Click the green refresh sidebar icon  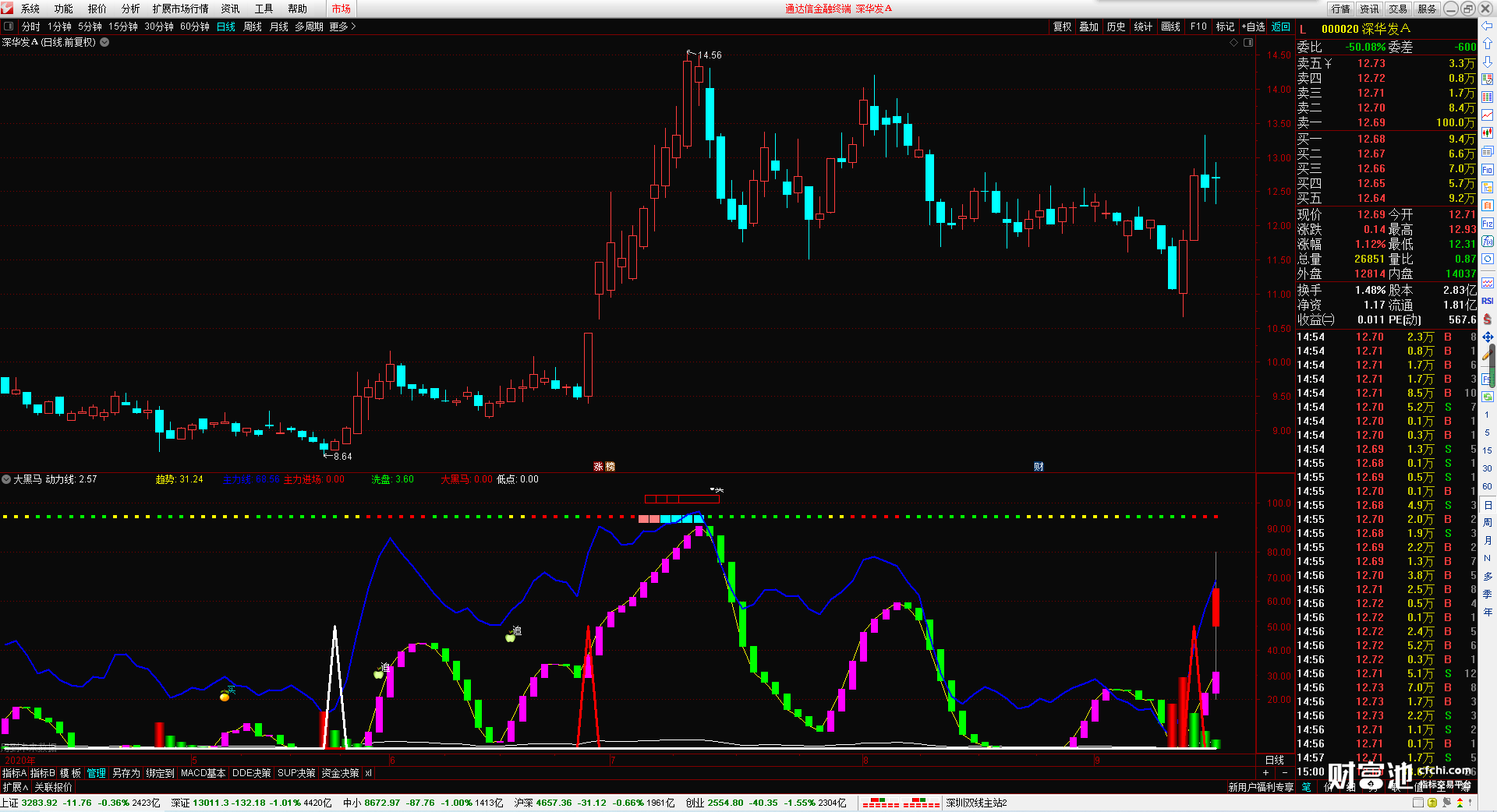(1488, 397)
